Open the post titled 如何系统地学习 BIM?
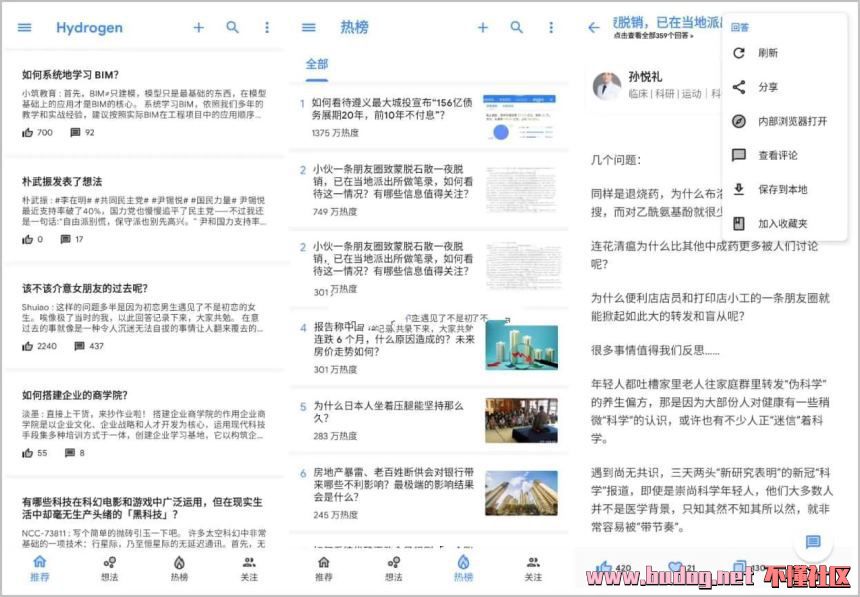860x597 pixels. (x=69, y=75)
